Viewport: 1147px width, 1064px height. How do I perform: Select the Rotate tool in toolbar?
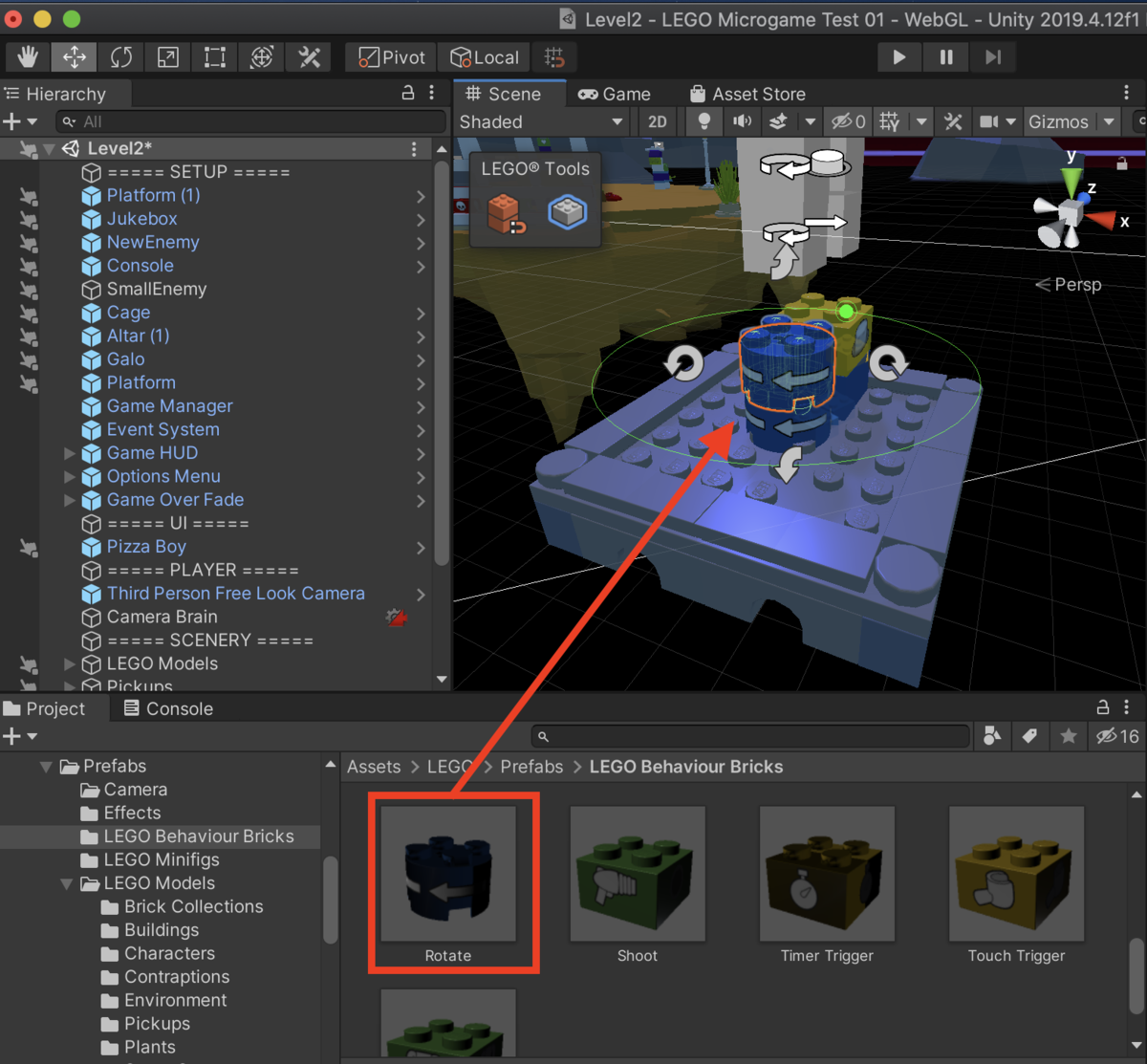pos(121,57)
